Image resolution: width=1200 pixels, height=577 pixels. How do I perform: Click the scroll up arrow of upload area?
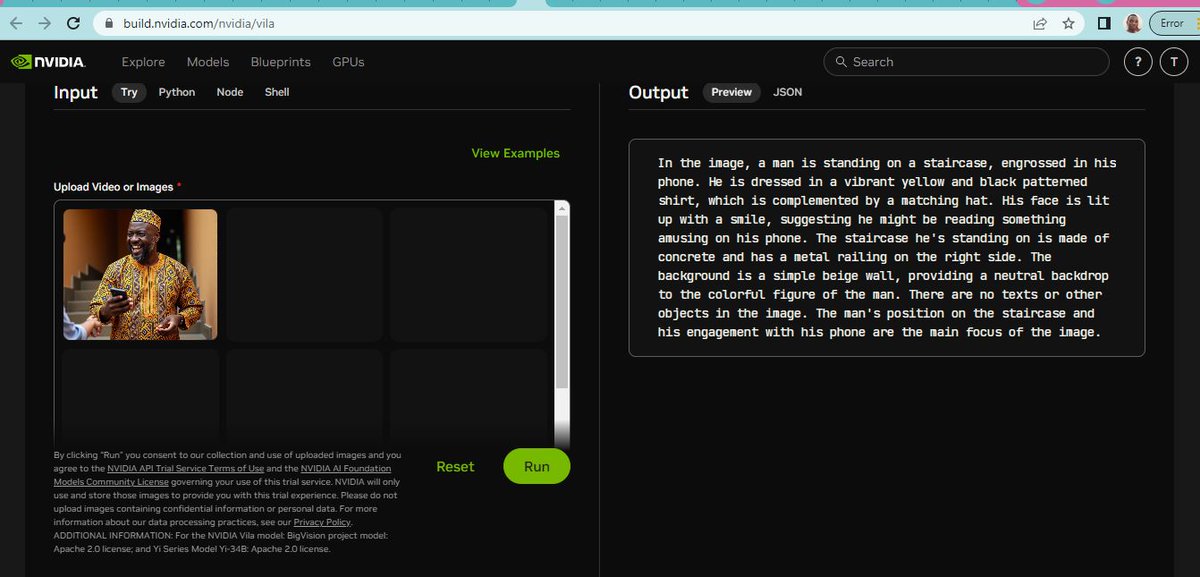(561, 209)
